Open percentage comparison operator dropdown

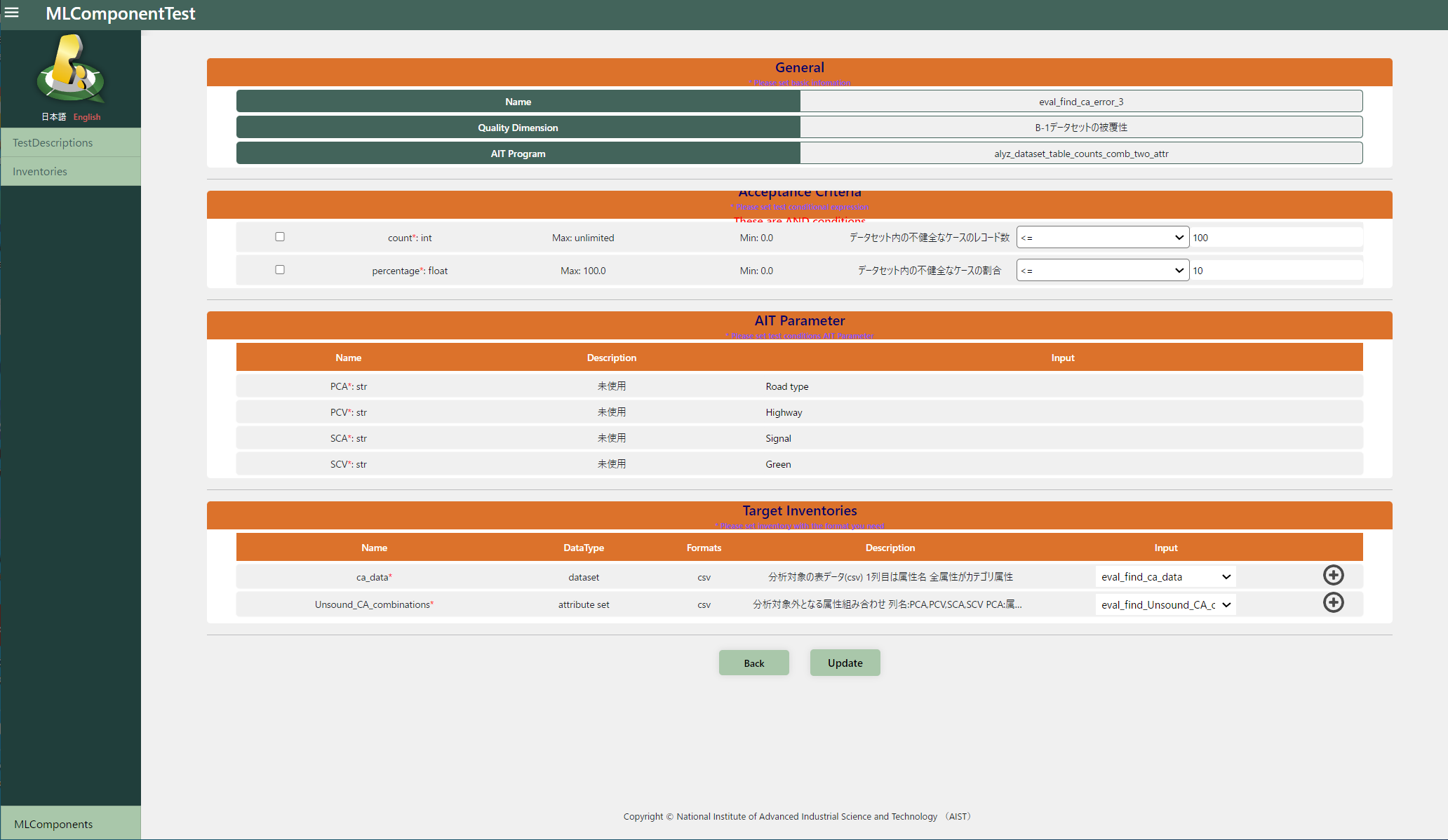[1102, 271]
